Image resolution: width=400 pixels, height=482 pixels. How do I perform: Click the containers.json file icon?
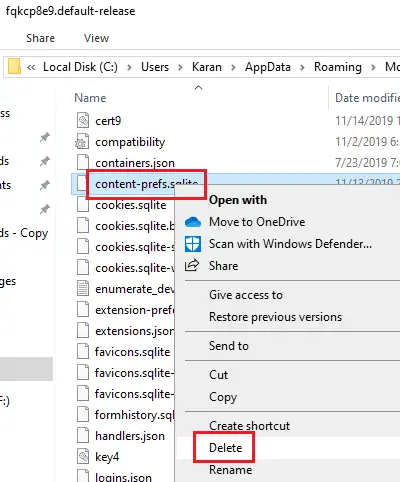point(83,162)
